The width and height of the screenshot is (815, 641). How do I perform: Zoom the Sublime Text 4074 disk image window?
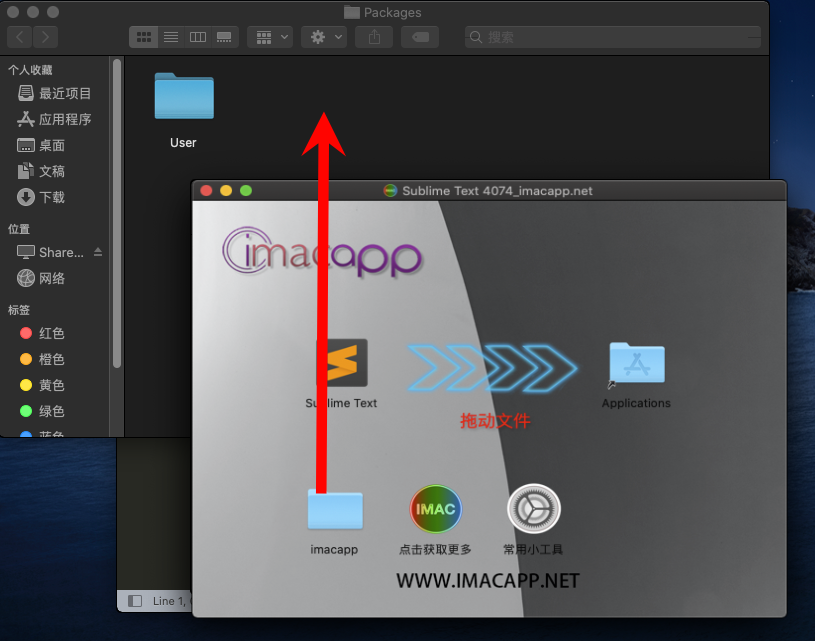tap(246, 191)
